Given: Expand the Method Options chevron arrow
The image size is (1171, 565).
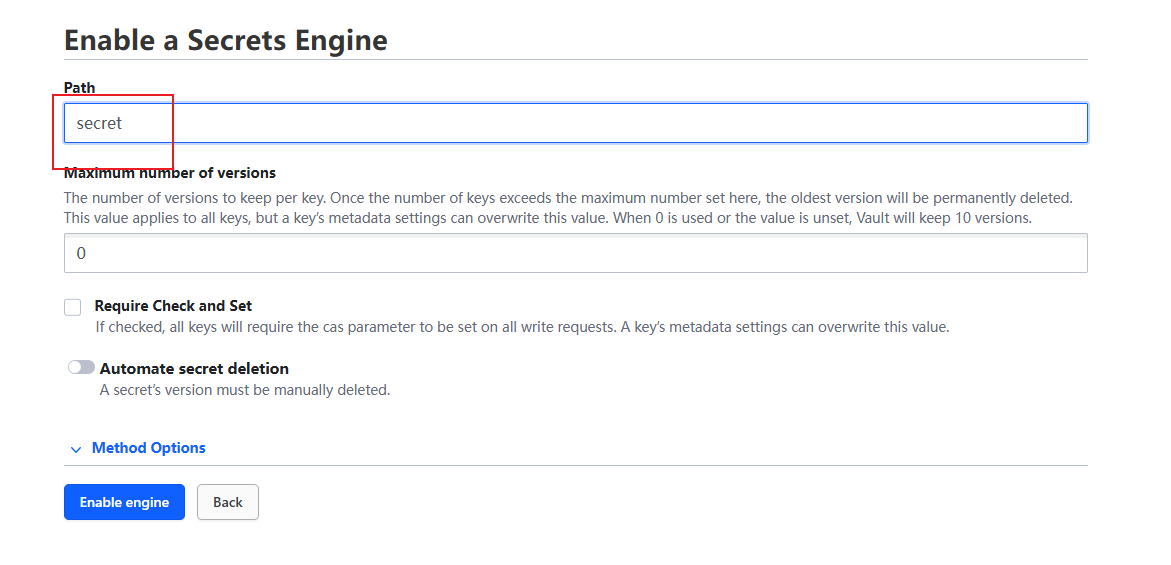Looking at the screenshot, I should click(76, 449).
